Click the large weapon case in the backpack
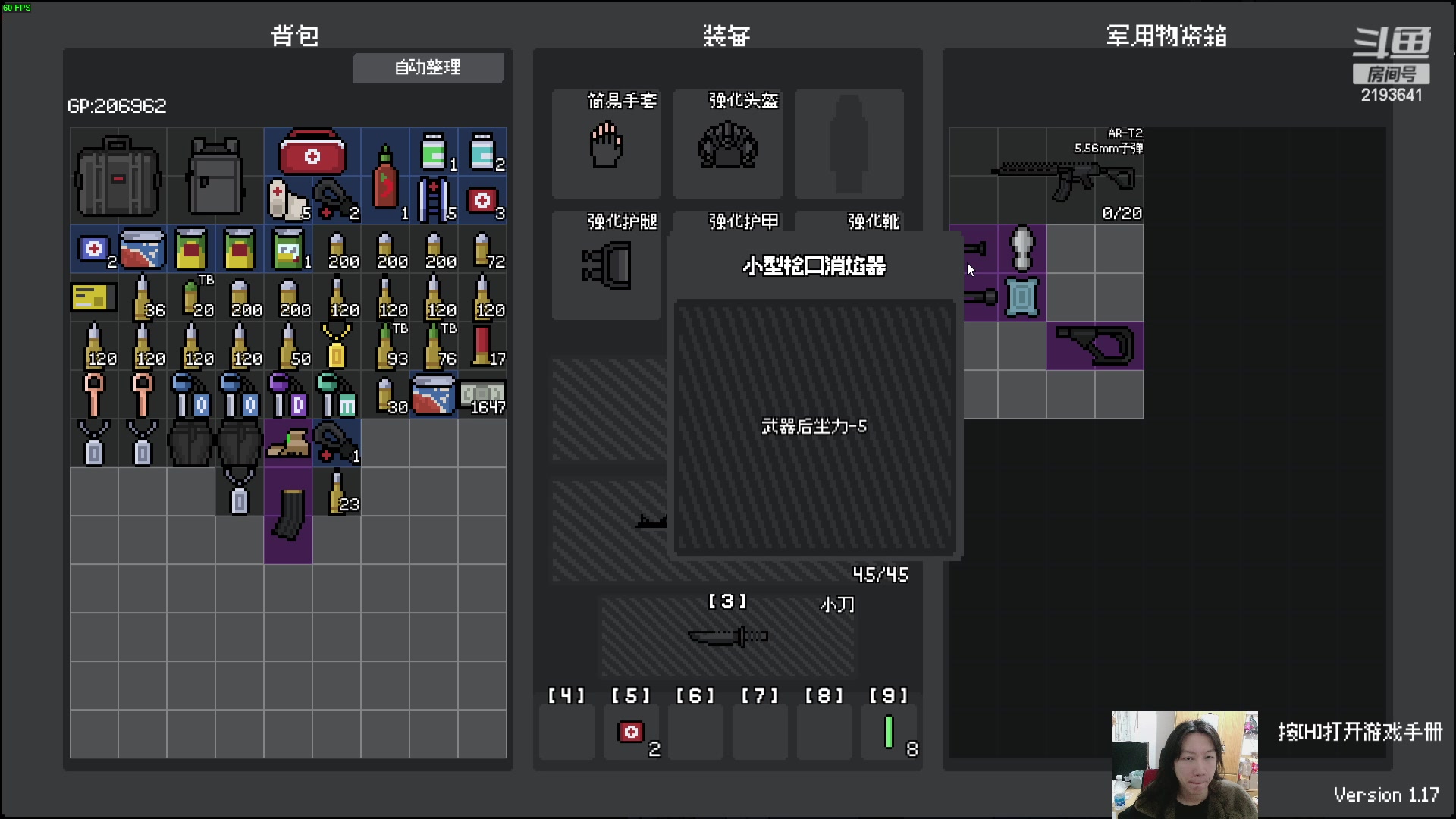The height and width of the screenshot is (819, 1456). (118, 176)
